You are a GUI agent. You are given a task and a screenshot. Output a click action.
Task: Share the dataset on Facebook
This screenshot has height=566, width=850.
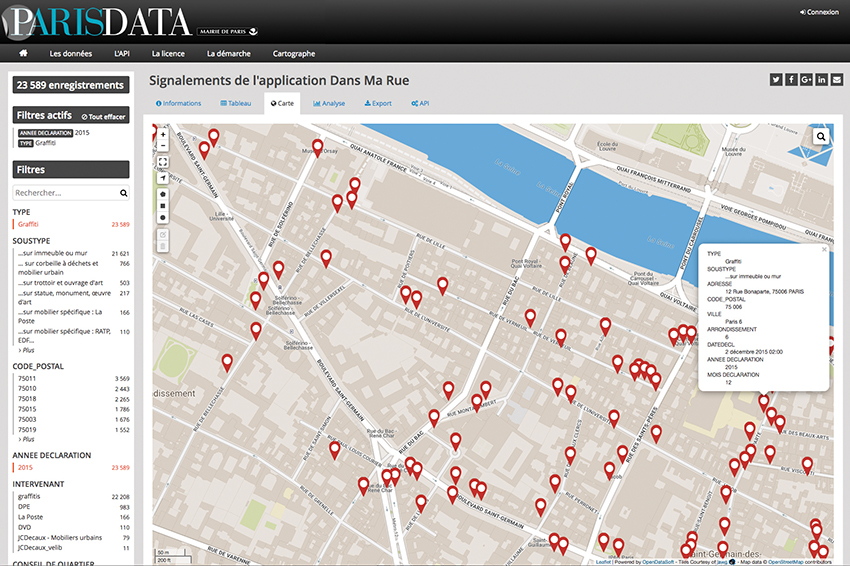[x=791, y=80]
